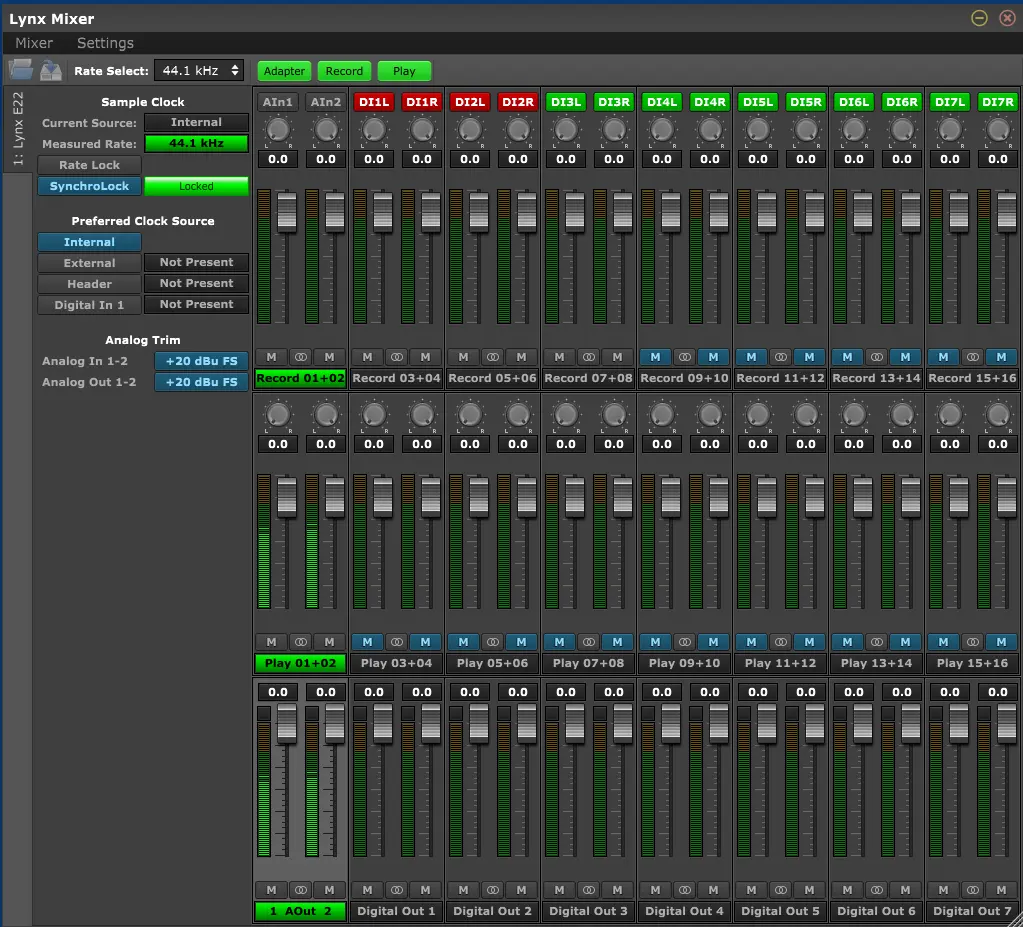
Task: Click the AIn1 fader handle in Record 01+02
Action: [287, 210]
